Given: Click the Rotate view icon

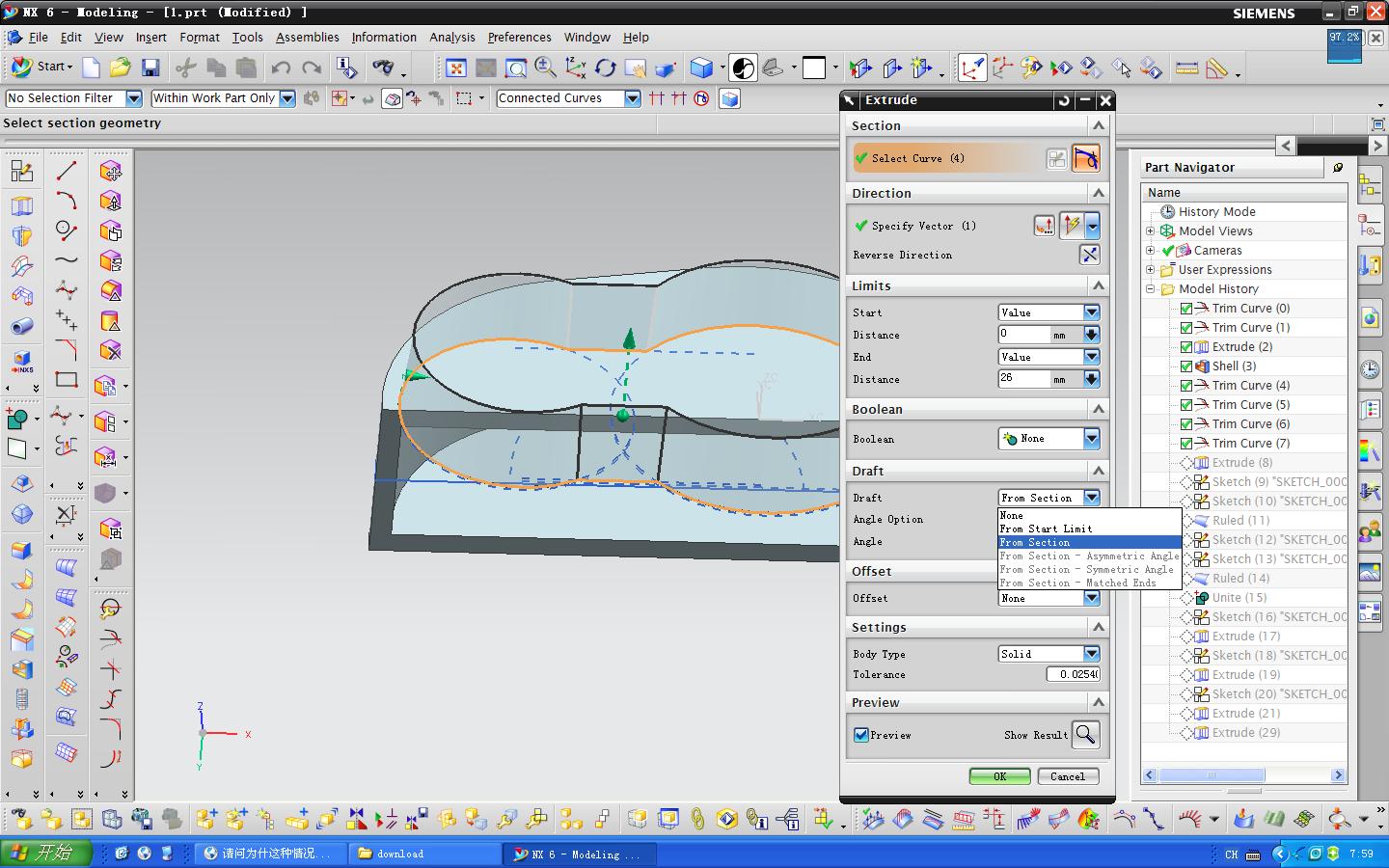Looking at the screenshot, I should tap(605, 68).
